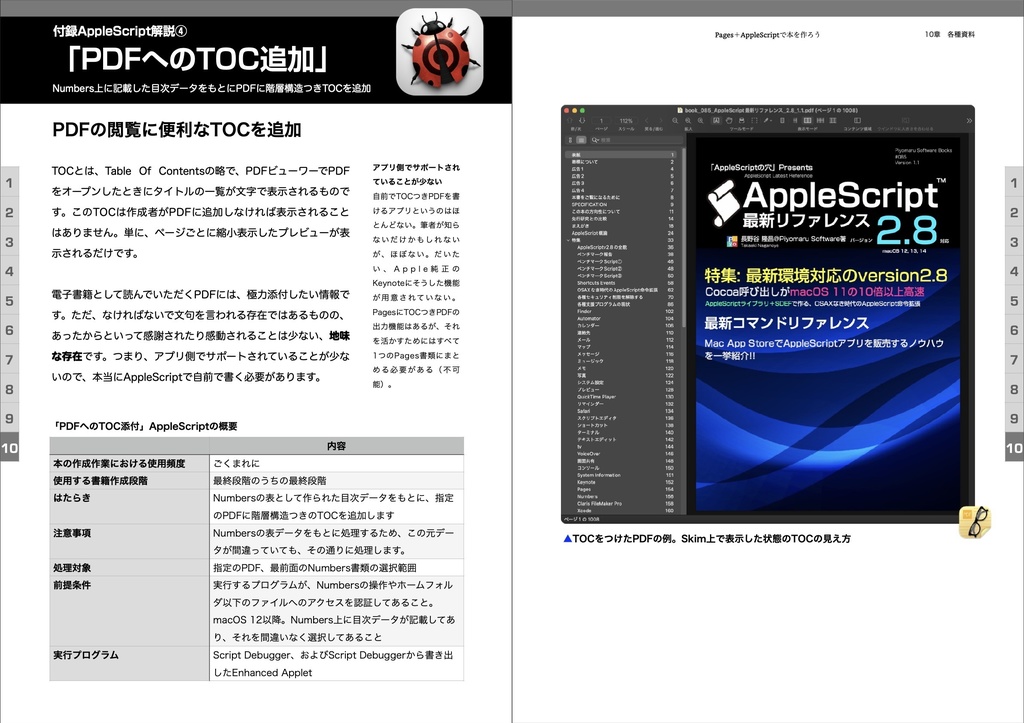
Task: Select the two-page view mode icon
Action: [808, 120]
